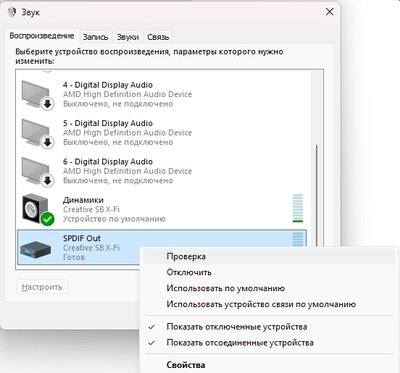Select the 5 - Digital Display Audio device name
400x373 pixels.
pyautogui.click(x=108, y=123)
